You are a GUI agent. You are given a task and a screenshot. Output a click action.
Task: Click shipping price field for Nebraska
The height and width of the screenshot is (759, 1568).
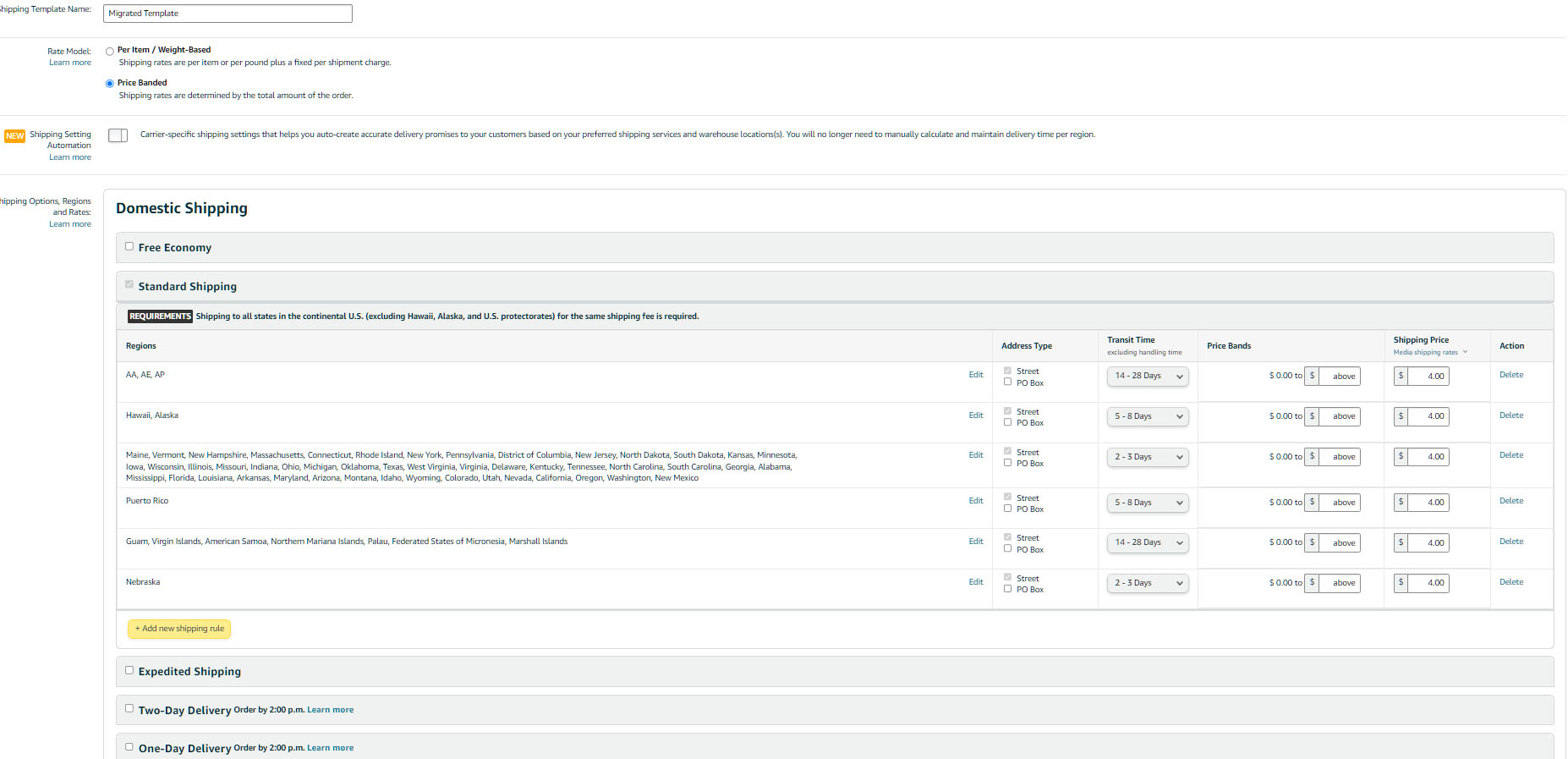[1428, 583]
